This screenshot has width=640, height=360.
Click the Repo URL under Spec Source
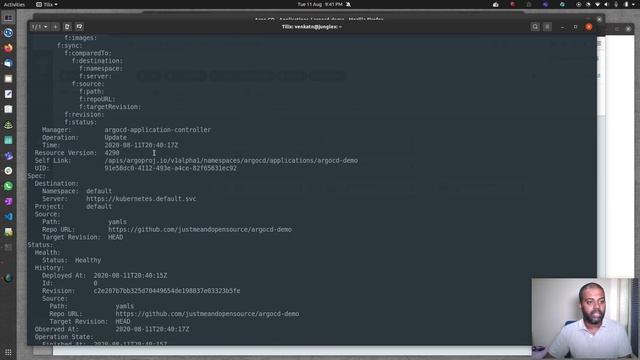coord(200,229)
